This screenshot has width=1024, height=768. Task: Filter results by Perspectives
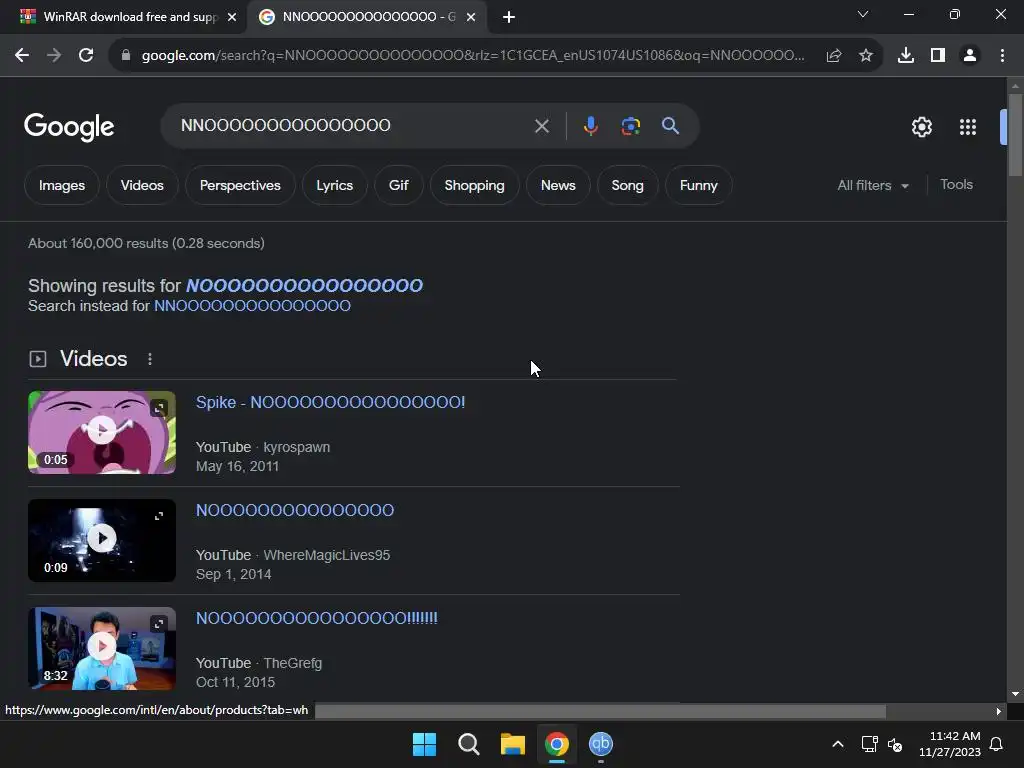click(240, 185)
